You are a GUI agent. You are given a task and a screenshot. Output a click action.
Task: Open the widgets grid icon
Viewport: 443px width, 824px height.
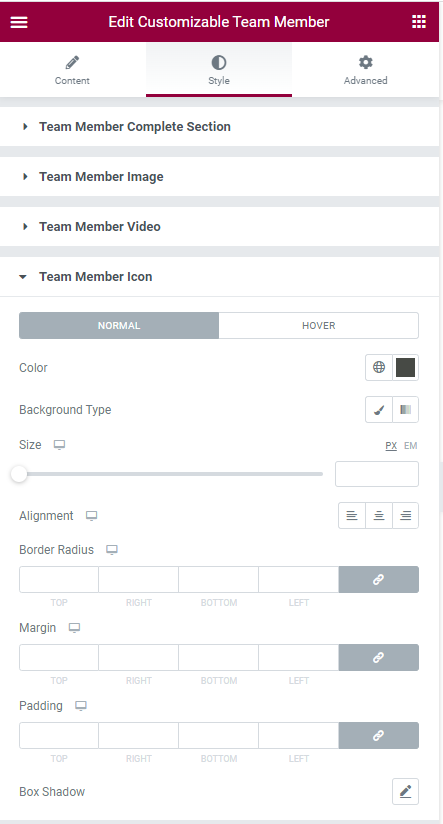(418, 22)
